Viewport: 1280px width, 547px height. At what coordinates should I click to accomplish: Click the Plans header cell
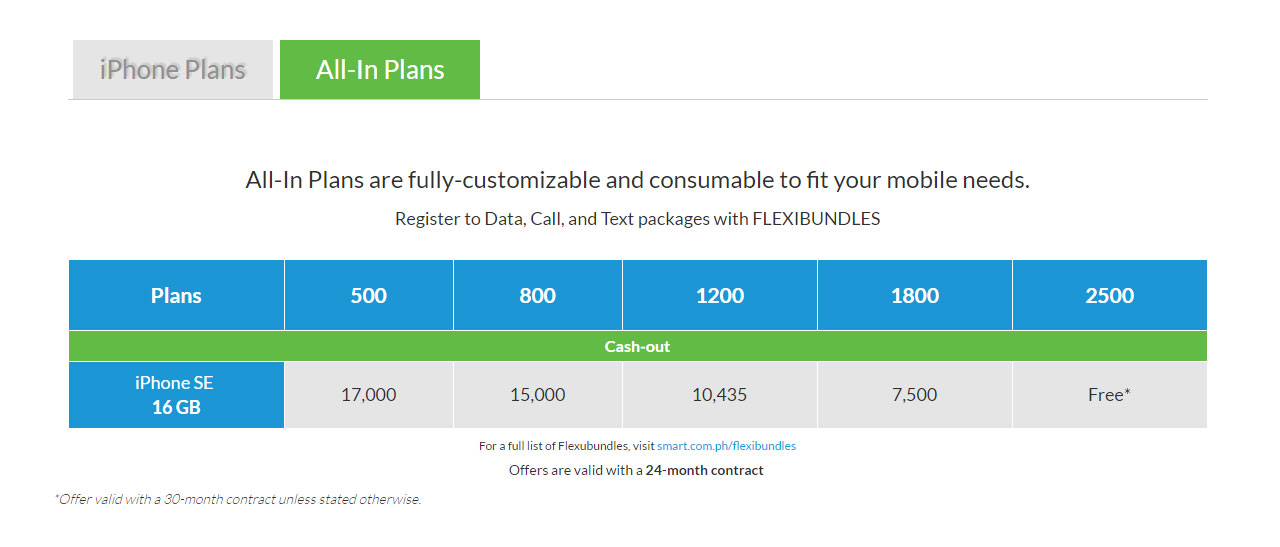(x=176, y=295)
